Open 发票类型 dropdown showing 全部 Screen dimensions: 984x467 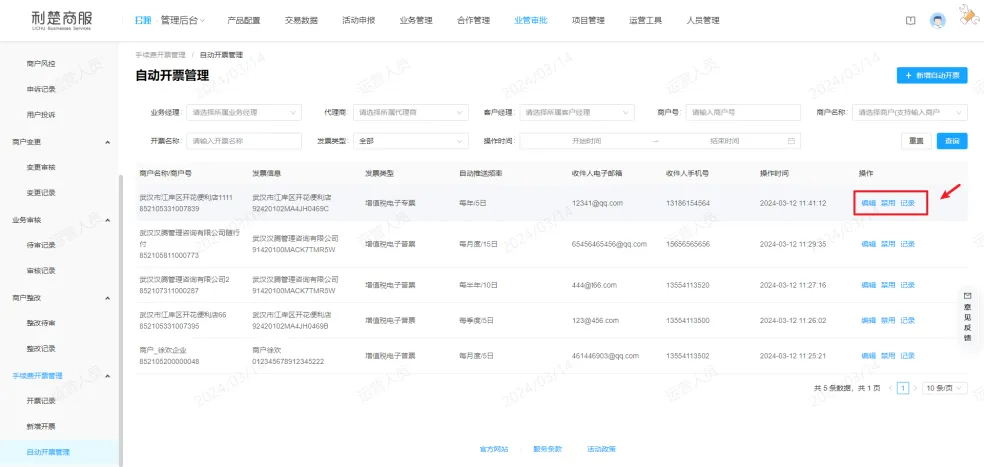tap(410, 141)
